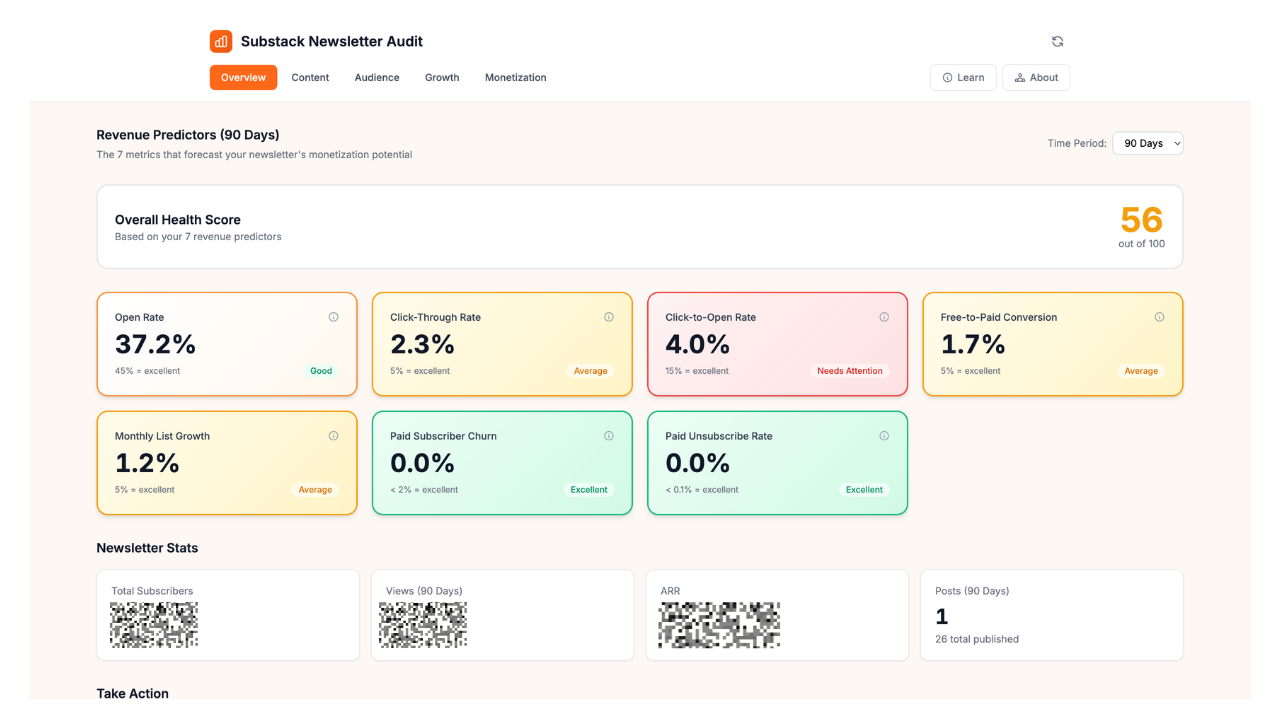
Task: Click the Average badge on Monthly List Growth
Action: pyautogui.click(x=315, y=490)
